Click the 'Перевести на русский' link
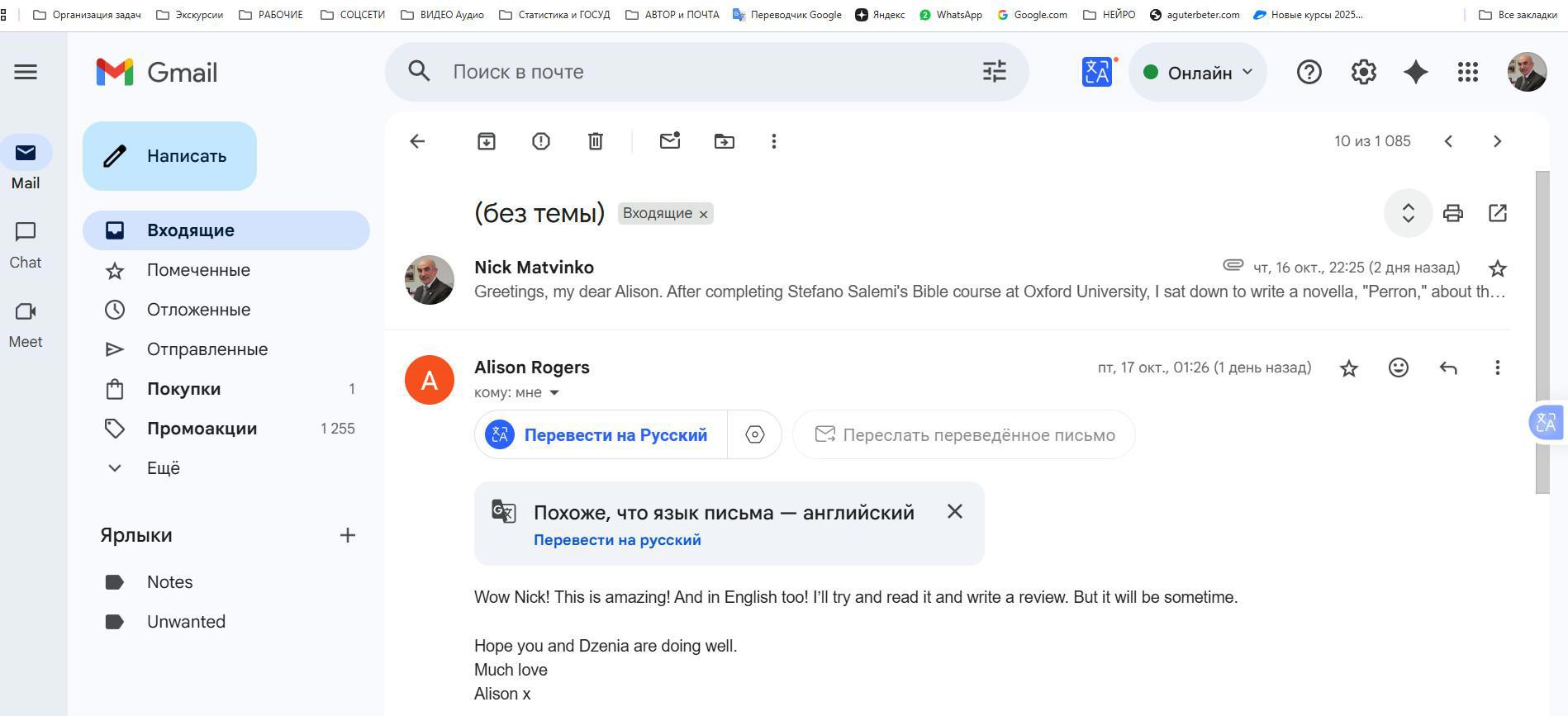This screenshot has width=1568, height=716. 617,540
